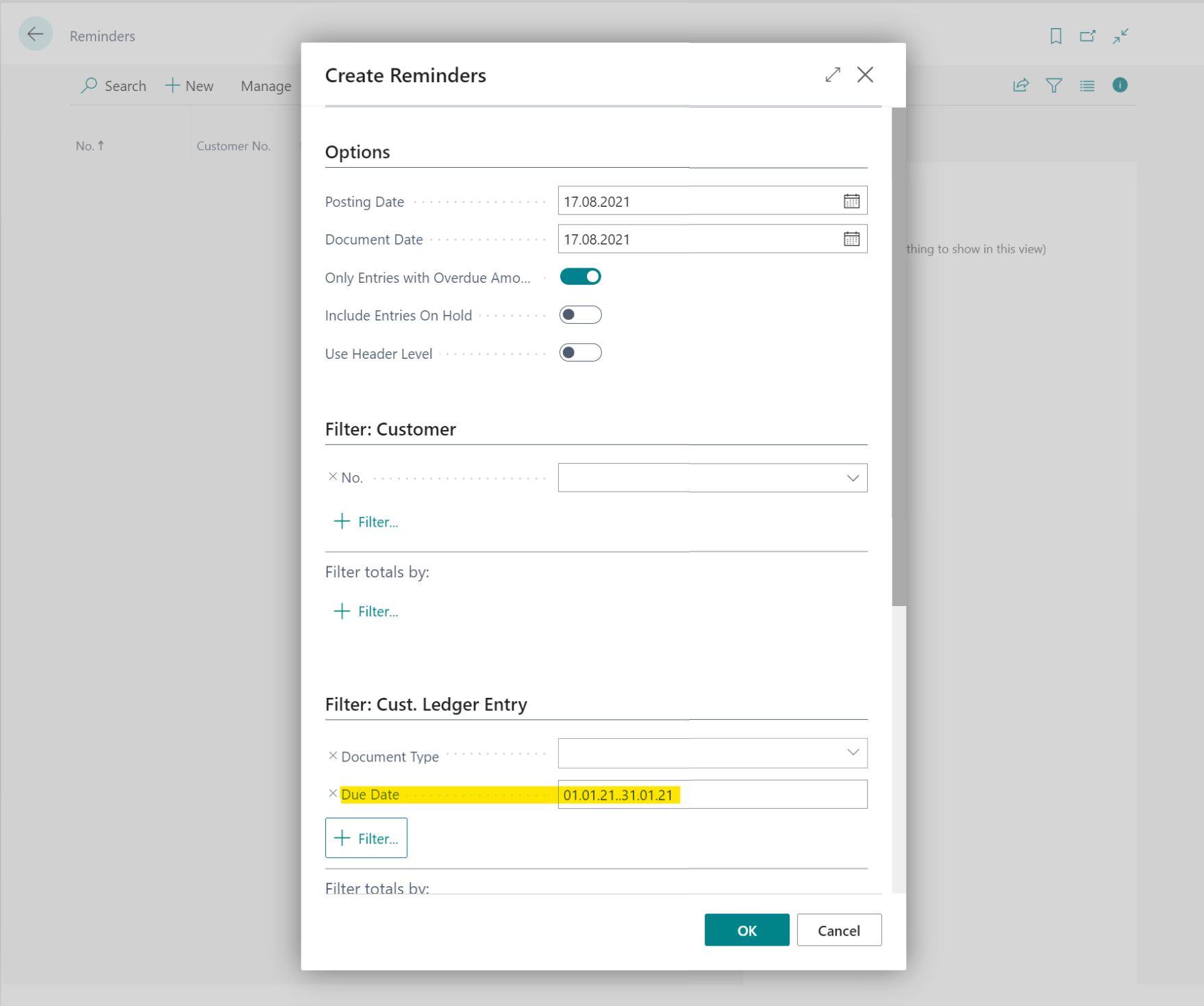Add a filter under Filter: Customer
Image resolution: width=1204 pixels, height=1006 pixels.
tap(365, 521)
